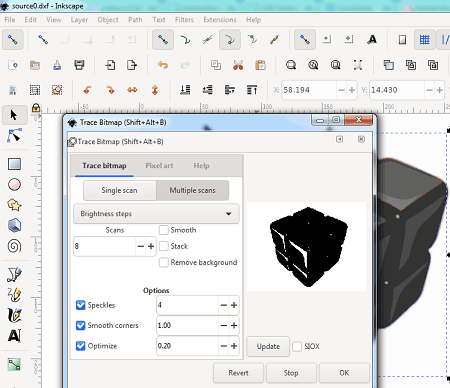The image size is (450, 388).
Task: Click the Speckles value field
Action: (x=187, y=305)
